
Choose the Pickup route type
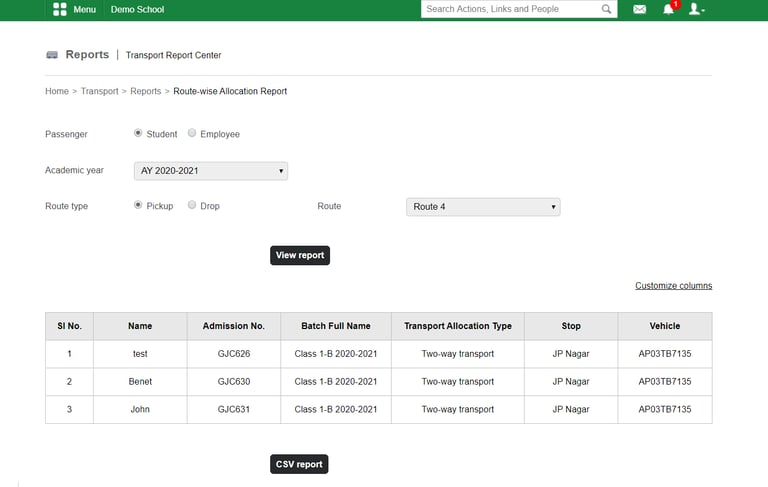pos(138,205)
